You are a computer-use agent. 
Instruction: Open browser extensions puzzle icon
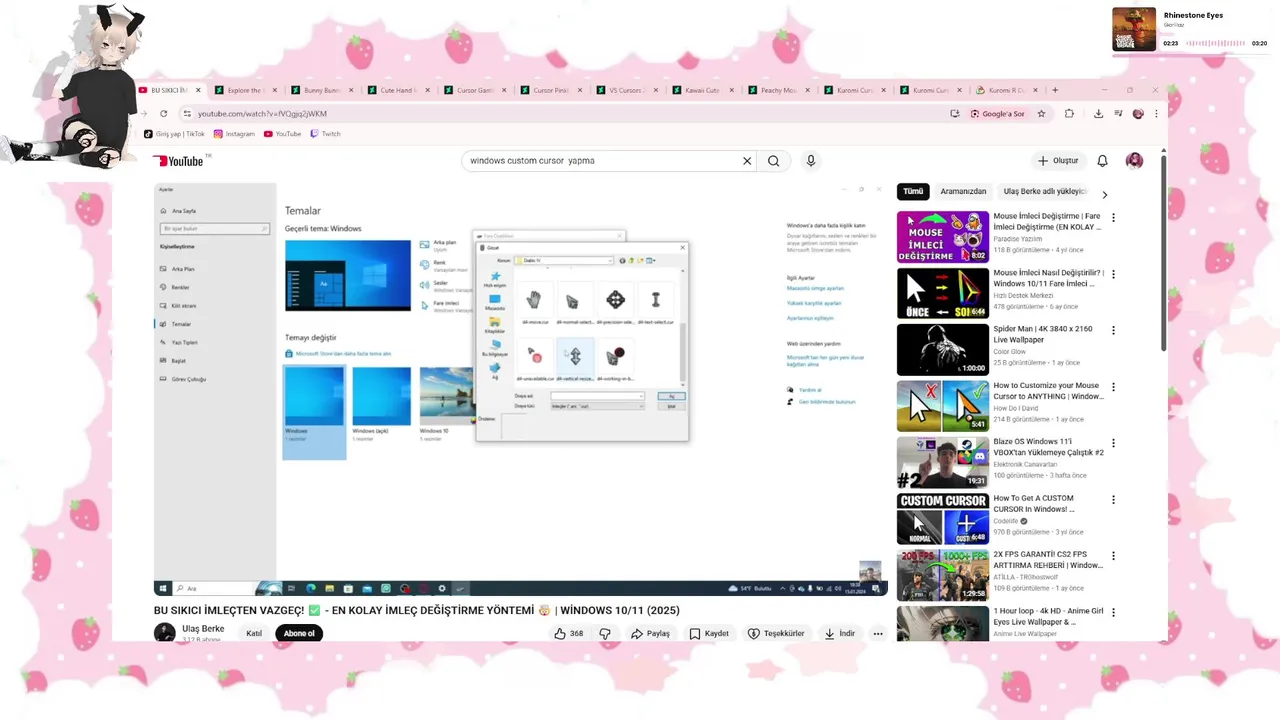click(x=1069, y=114)
